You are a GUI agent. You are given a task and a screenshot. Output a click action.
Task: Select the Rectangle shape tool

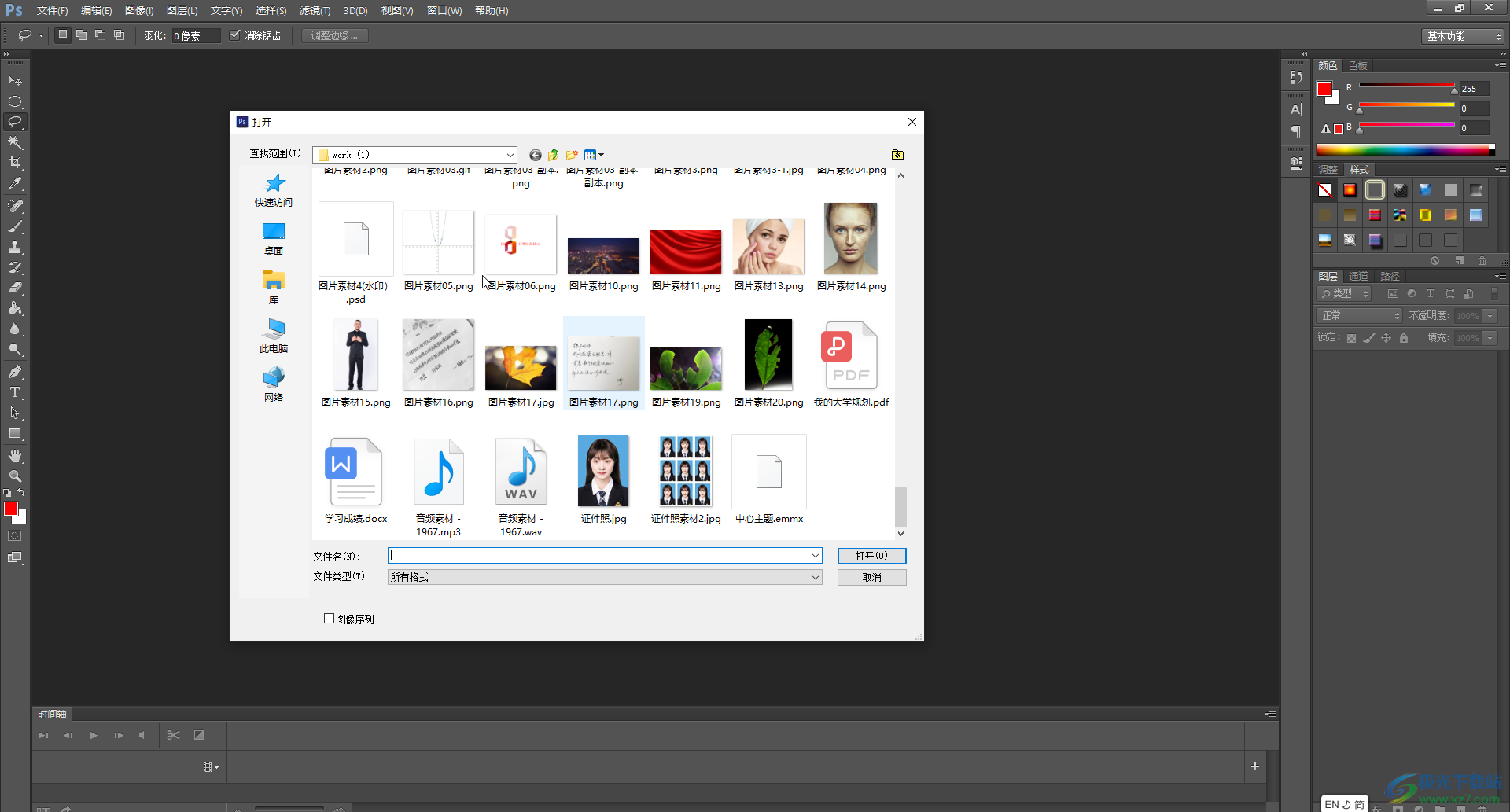pyautogui.click(x=15, y=433)
